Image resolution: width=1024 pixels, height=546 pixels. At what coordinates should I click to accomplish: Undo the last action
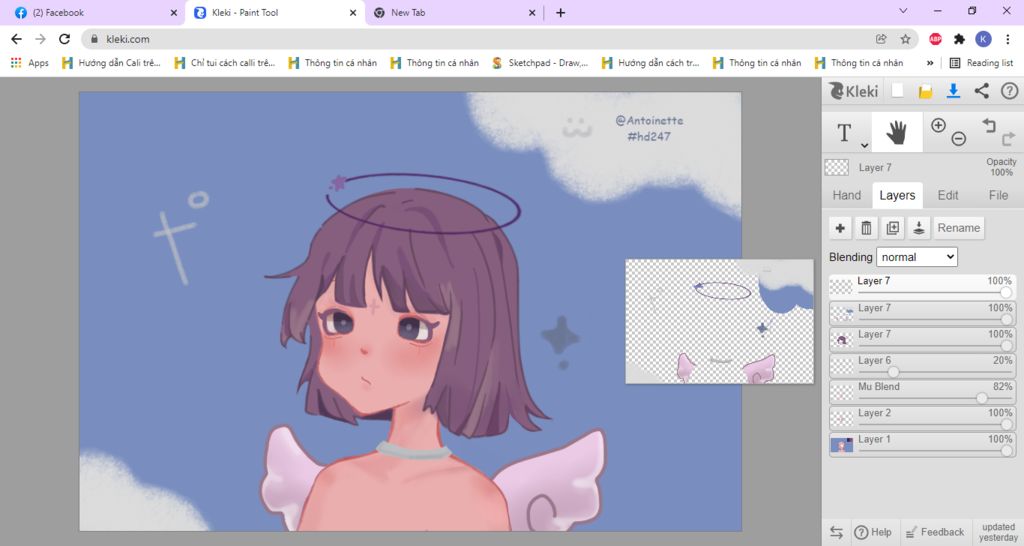pyautogui.click(x=989, y=125)
